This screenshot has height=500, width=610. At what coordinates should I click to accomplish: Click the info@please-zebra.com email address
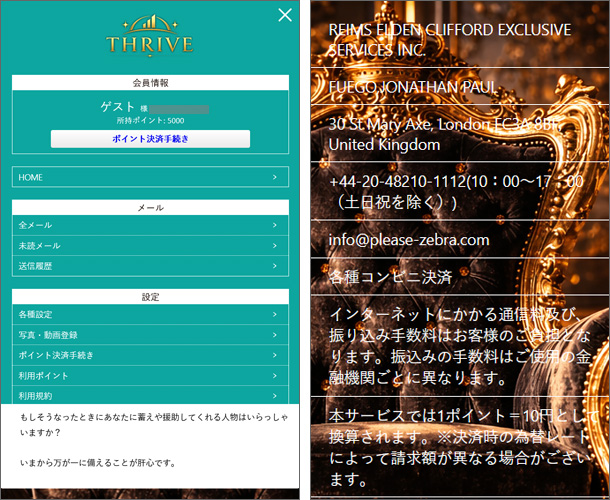click(409, 240)
